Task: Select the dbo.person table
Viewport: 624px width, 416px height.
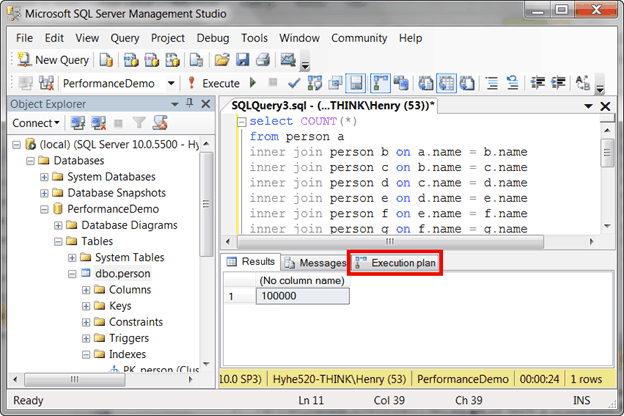Action: 123,273
